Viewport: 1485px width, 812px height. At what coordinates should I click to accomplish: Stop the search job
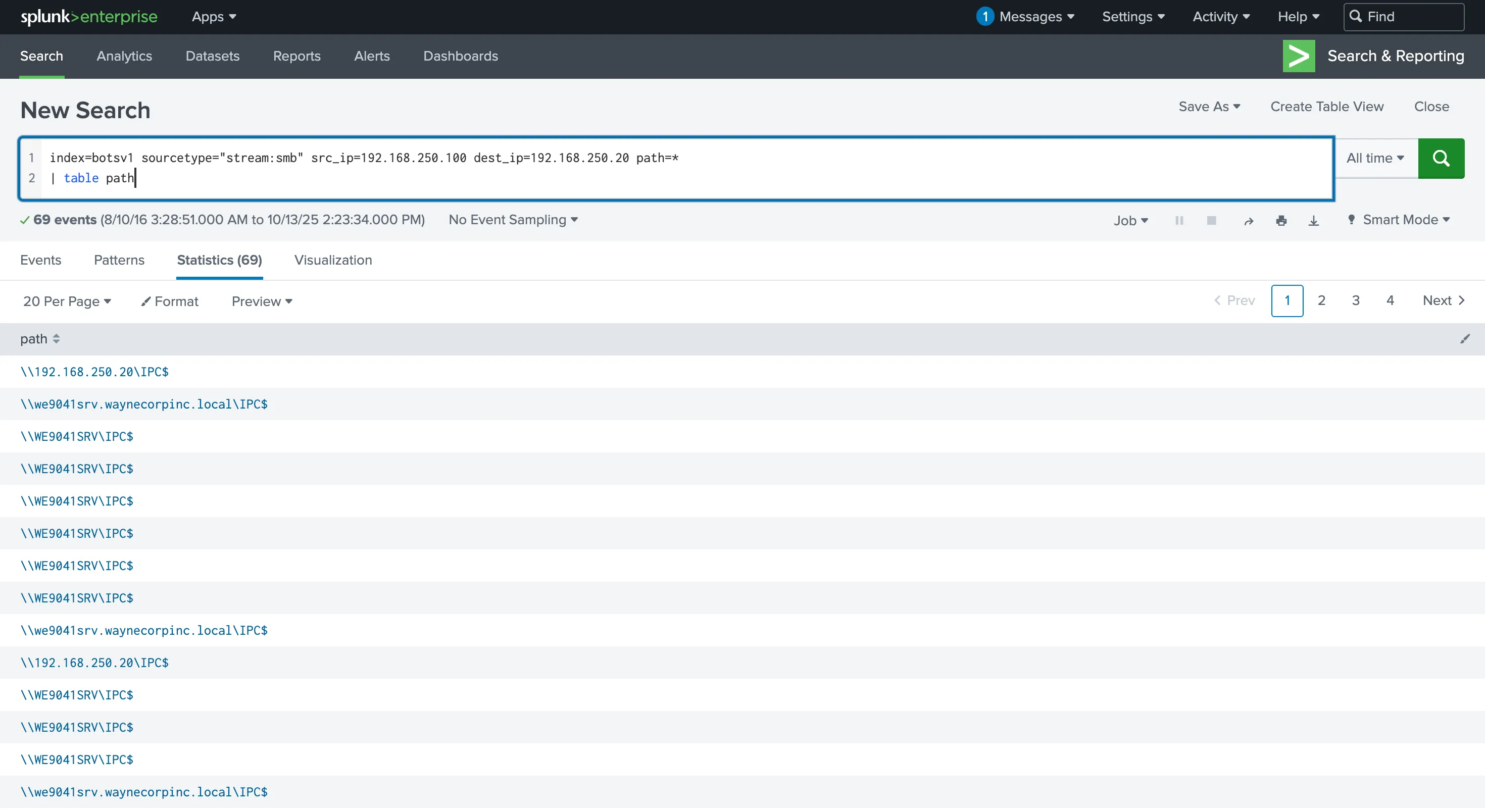point(1211,220)
